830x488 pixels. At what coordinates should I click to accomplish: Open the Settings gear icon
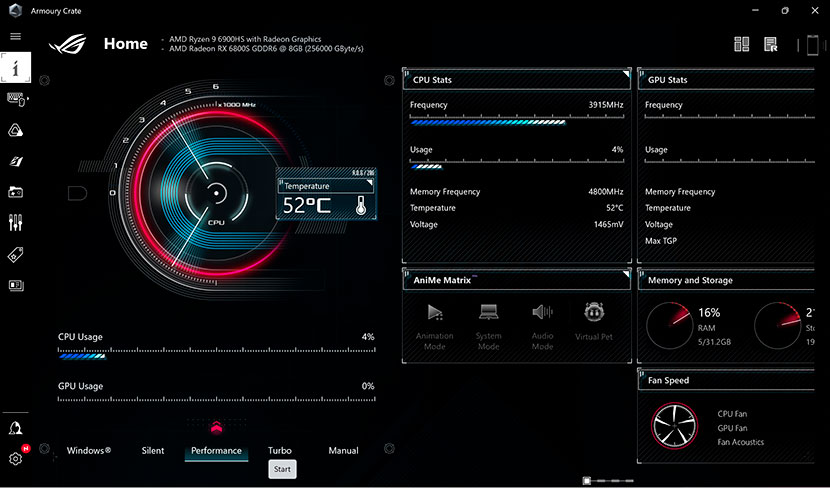point(15,459)
